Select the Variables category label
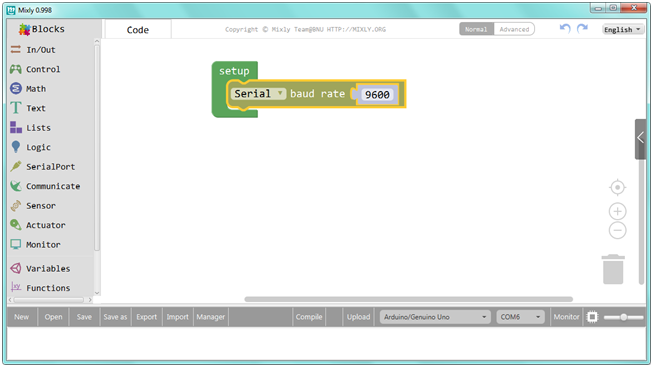 (x=48, y=269)
